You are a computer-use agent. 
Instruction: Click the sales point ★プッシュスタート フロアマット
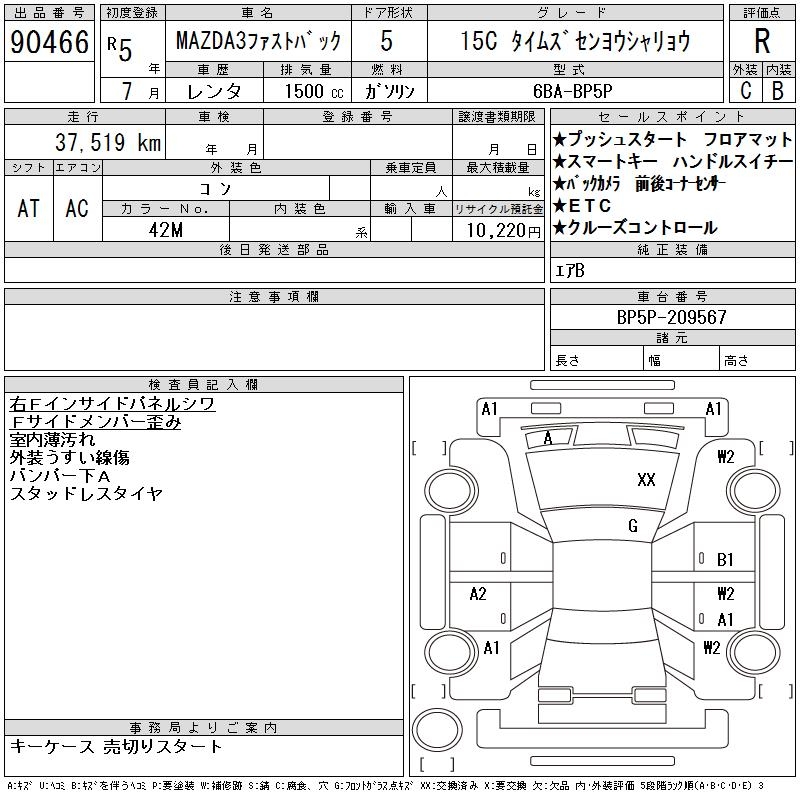click(672, 139)
